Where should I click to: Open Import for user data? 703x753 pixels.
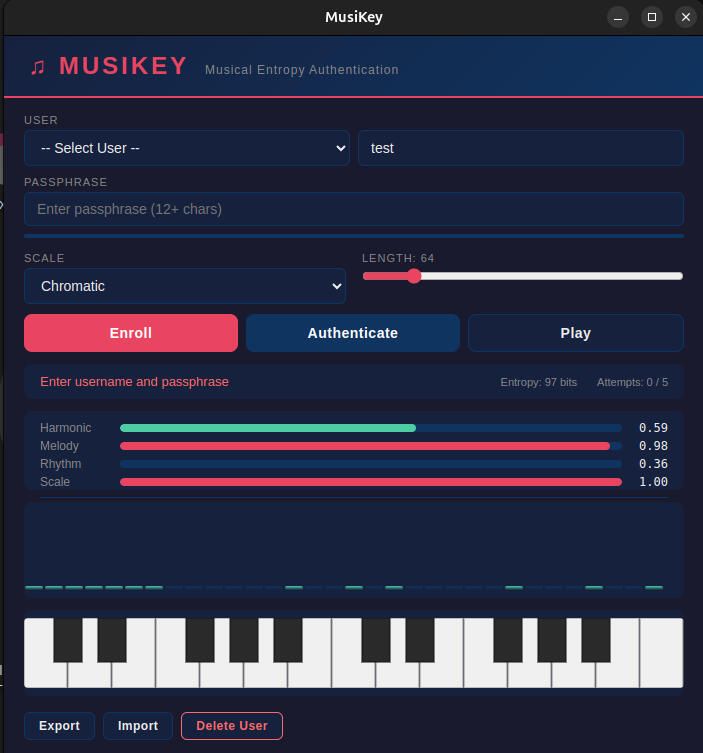(138, 726)
